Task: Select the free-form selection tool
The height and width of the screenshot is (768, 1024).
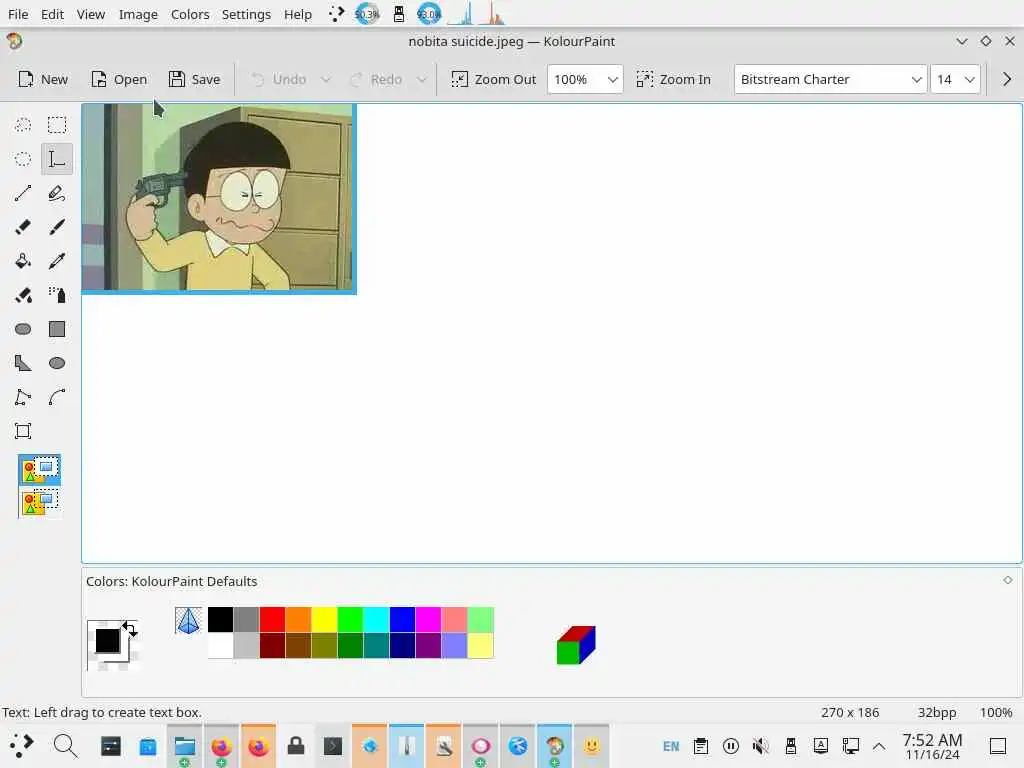Action: (23, 125)
